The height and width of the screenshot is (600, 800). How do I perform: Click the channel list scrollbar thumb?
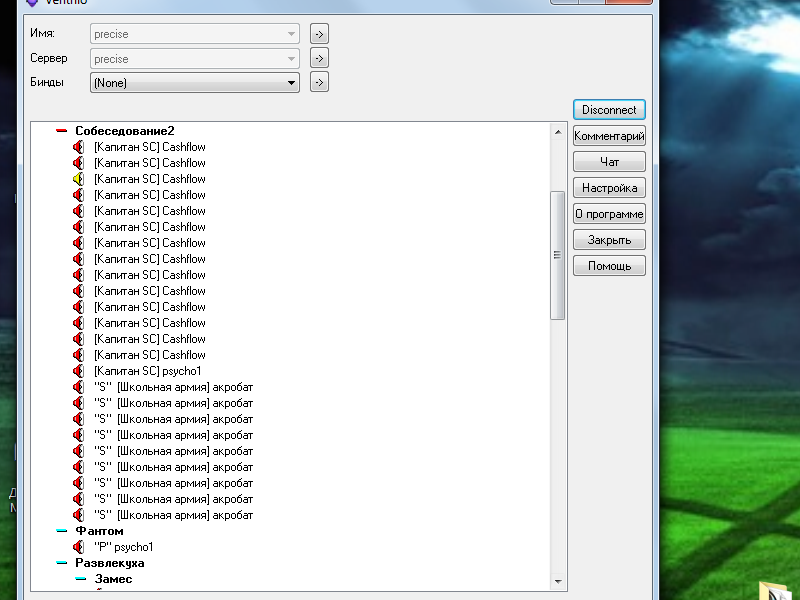point(558,255)
